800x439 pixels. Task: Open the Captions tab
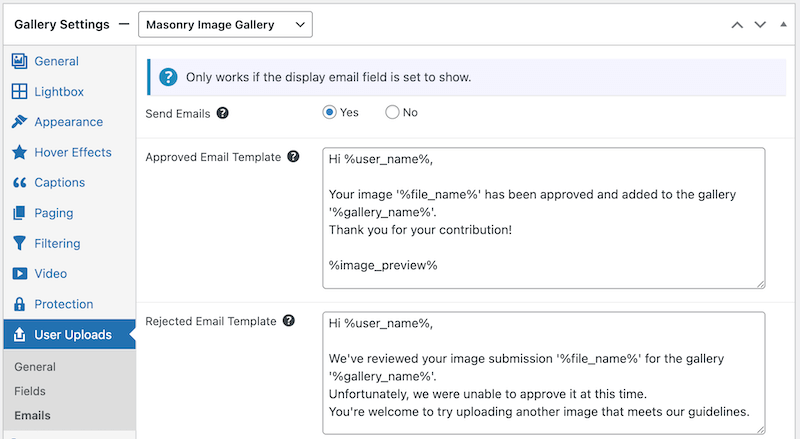(x=69, y=182)
